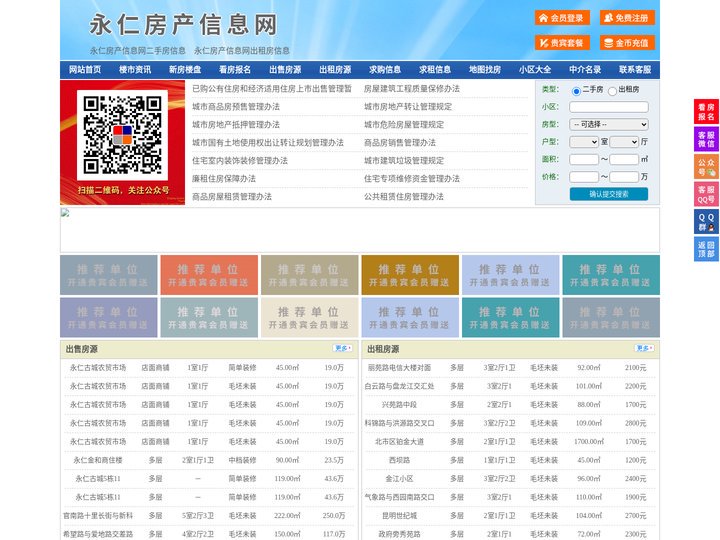The image size is (720, 540).
Task: Open the 城市房地产抵押管理办法 link
Action: tap(236, 124)
